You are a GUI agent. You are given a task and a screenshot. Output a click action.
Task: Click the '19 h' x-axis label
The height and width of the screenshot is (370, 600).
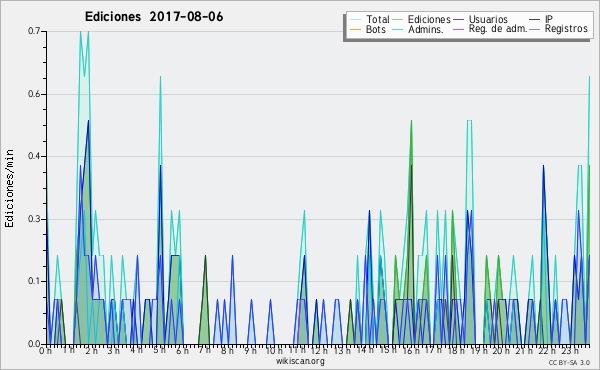coord(478,350)
